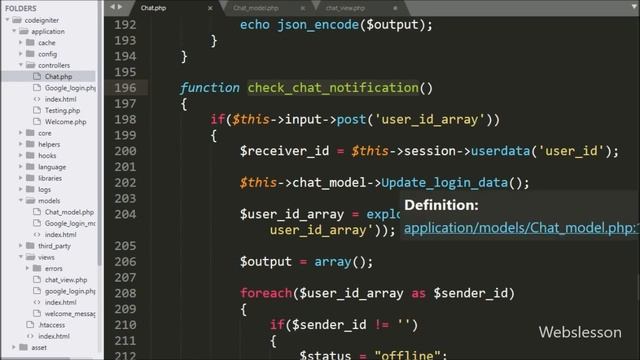Click the welcome_message file icon

point(37,313)
